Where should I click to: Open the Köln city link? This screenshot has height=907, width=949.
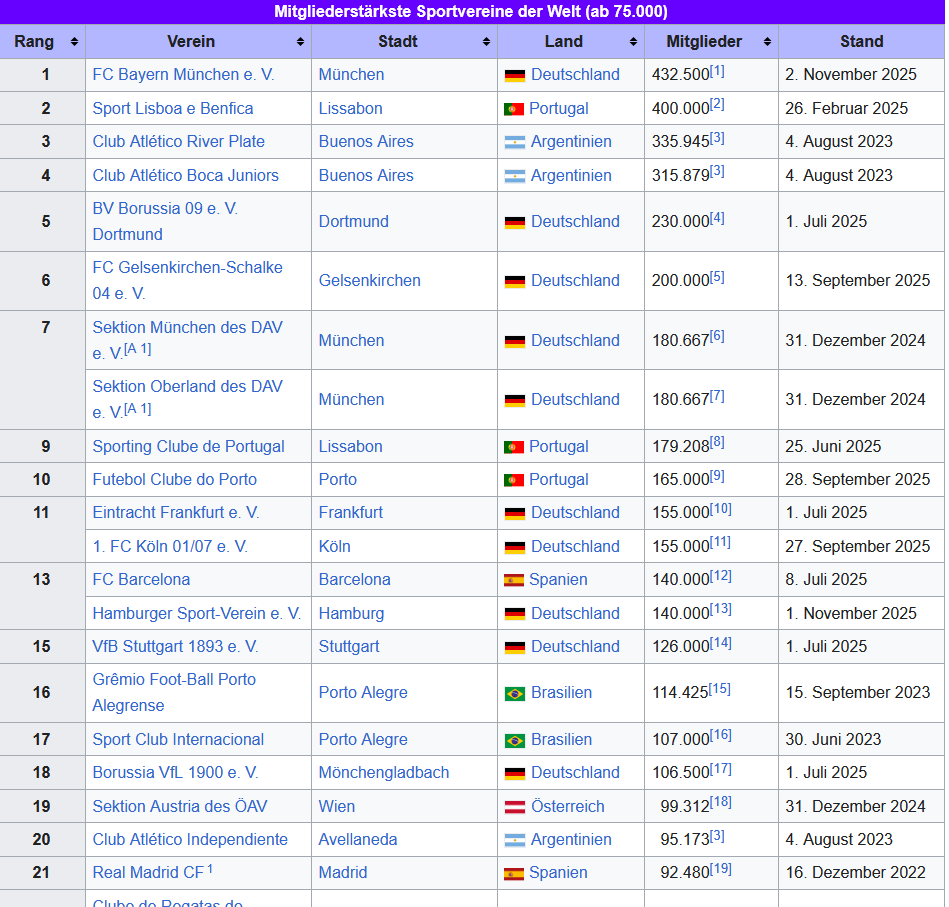(x=335, y=546)
